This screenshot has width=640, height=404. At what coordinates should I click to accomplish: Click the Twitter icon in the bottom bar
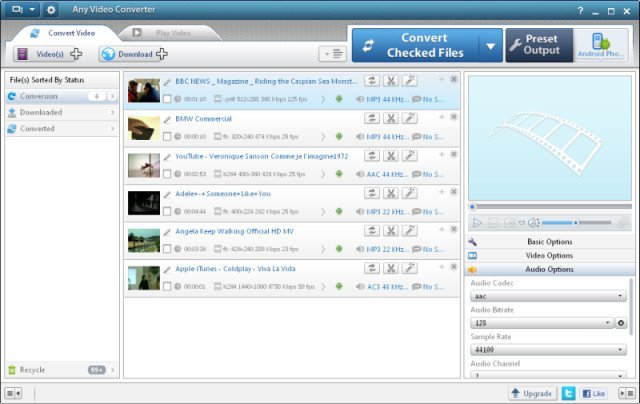click(x=568, y=393)
